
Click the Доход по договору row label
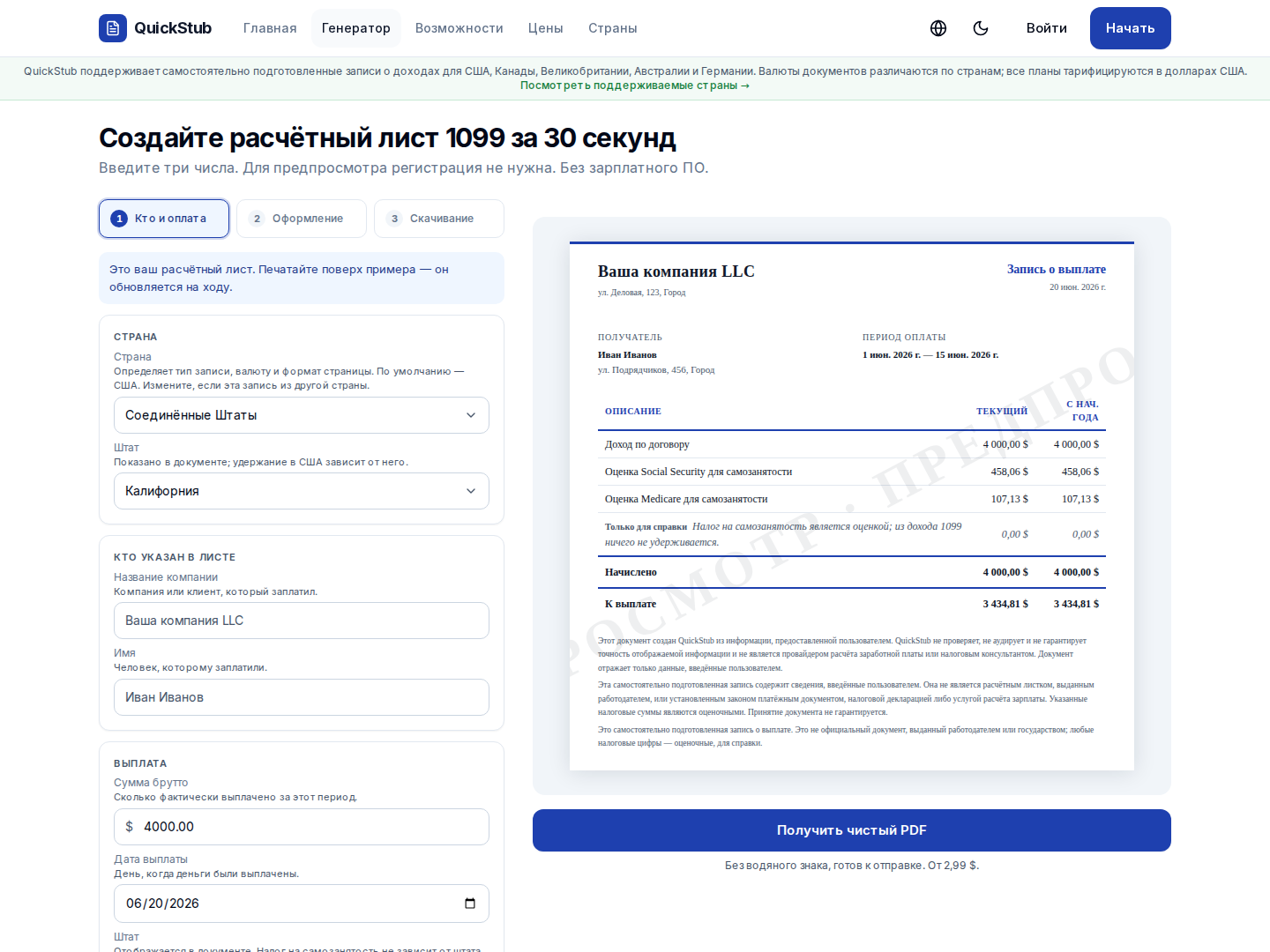[x=647, y=444]
